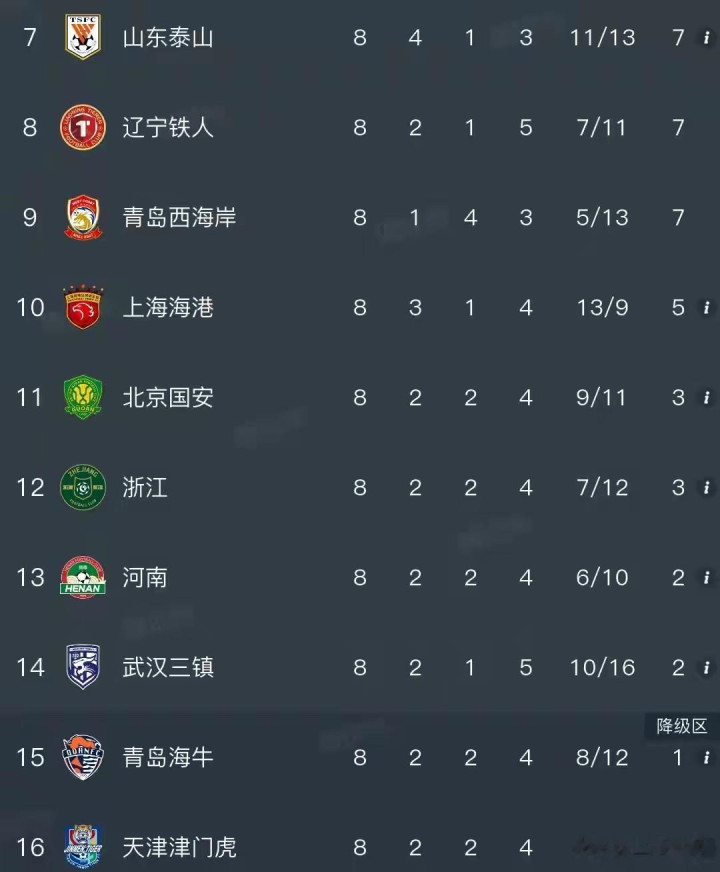
Task: Open the Henan team logo
Action: tap(83, 578)
